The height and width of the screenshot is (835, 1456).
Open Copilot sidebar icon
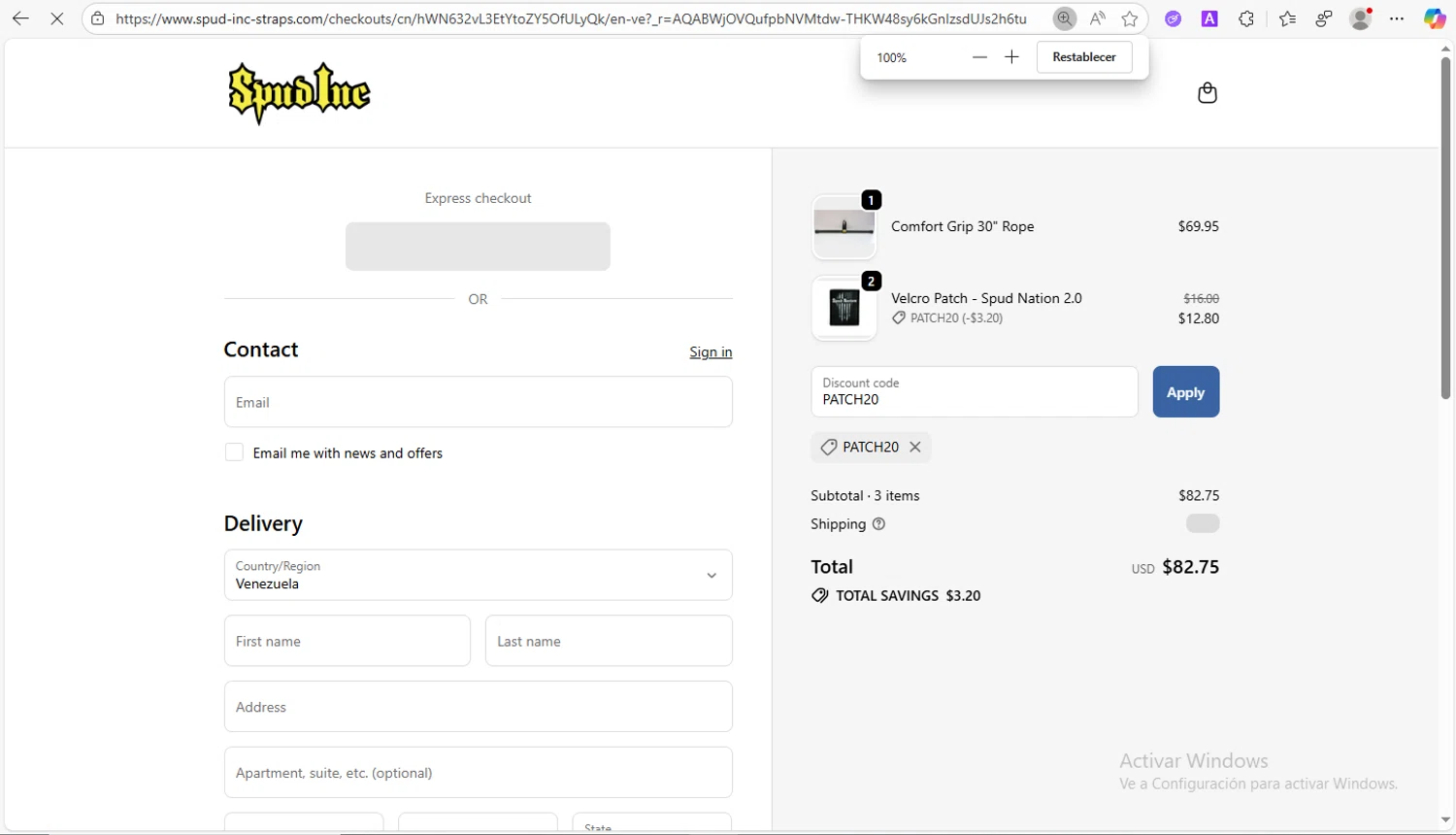coord(1435,18)
